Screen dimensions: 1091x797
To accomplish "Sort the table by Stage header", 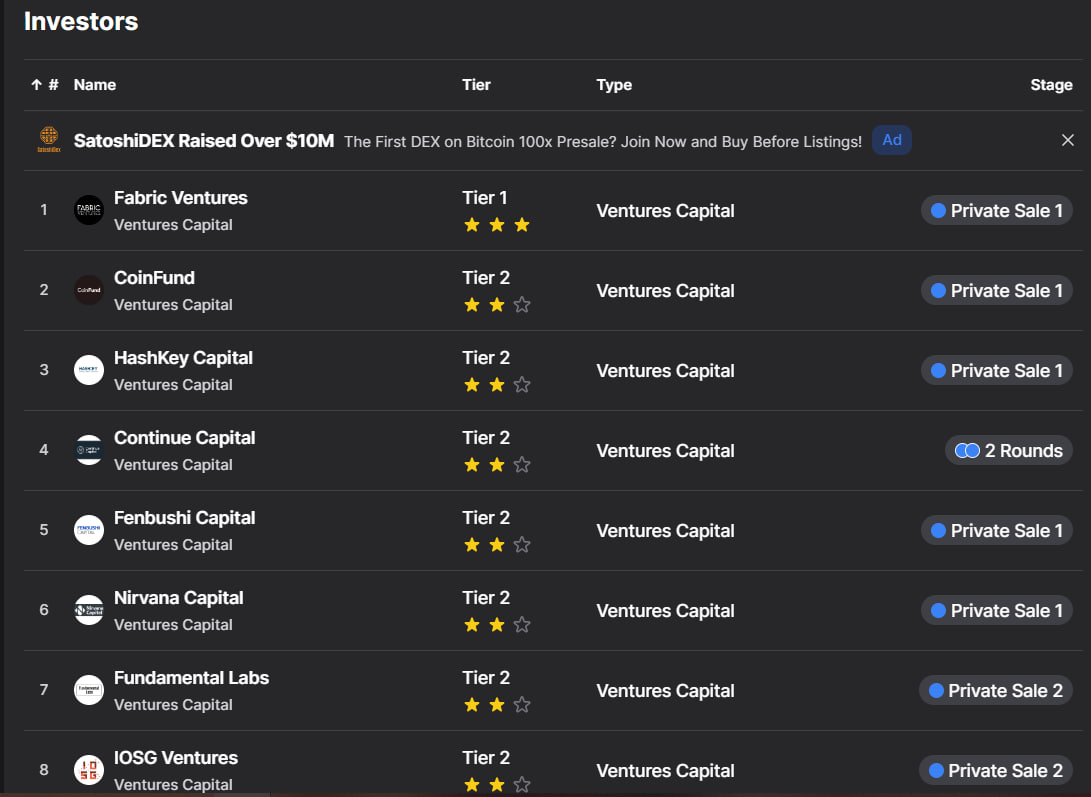I will [x=1051, y=85].
